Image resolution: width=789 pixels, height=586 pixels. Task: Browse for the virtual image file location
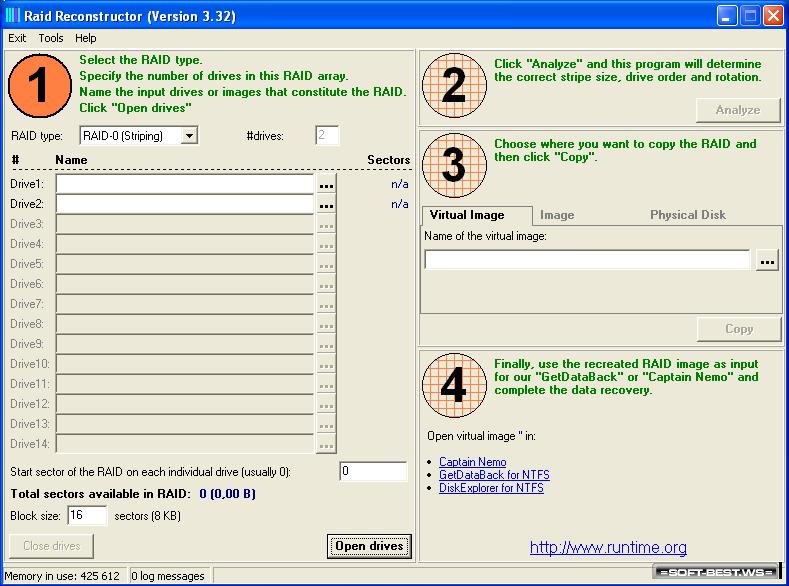[x=767, y=261]
